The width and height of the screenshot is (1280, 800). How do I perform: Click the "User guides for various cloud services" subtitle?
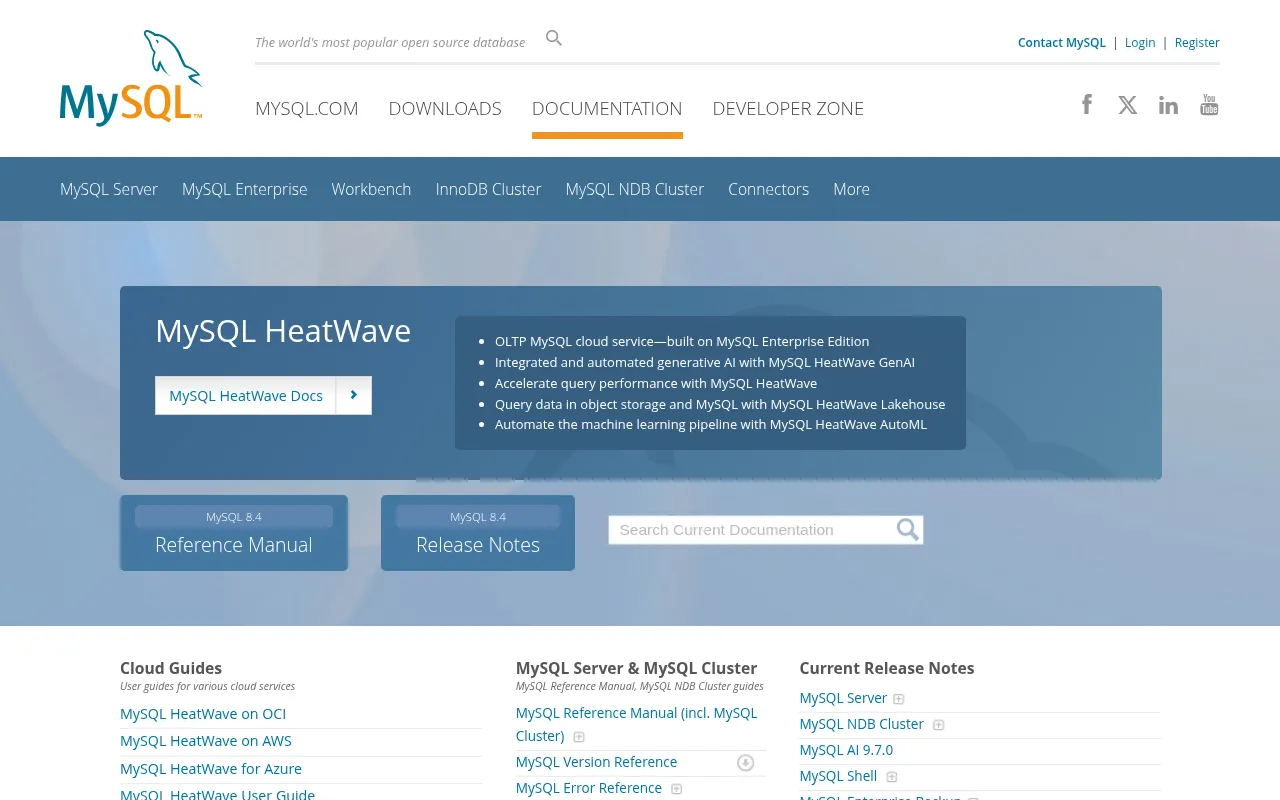208,687
